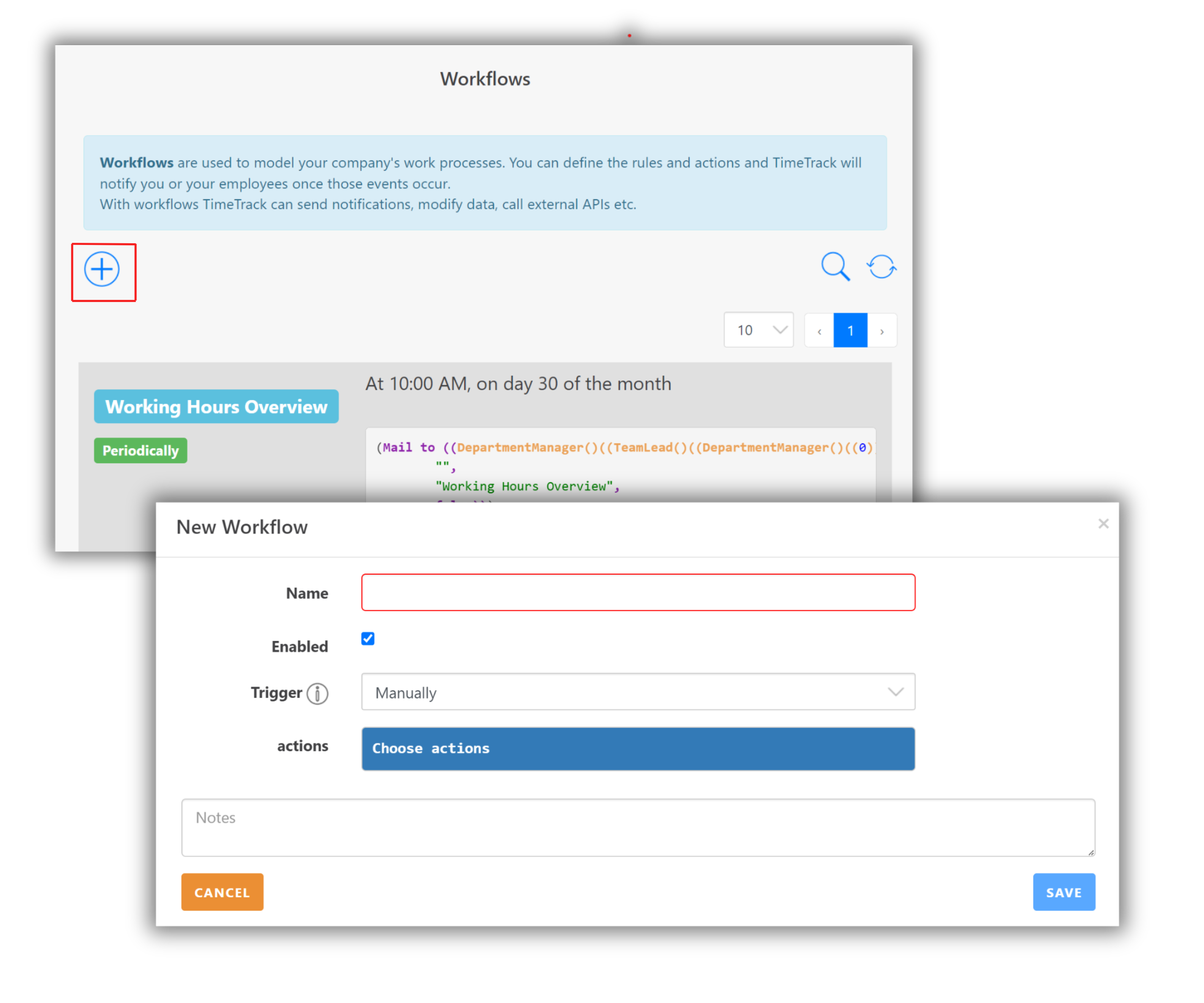Click the Periodically trigger tag
The height and width of the screenshot is (1003, 1204).
[x=140, y=451]
